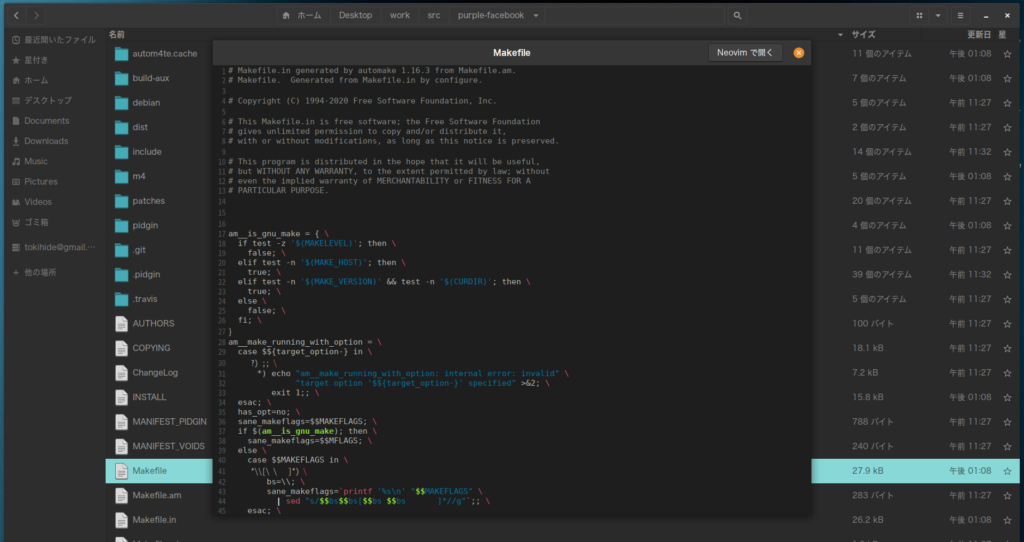
Task: Click the Neovim で開く button
Action: pos(744,53)
